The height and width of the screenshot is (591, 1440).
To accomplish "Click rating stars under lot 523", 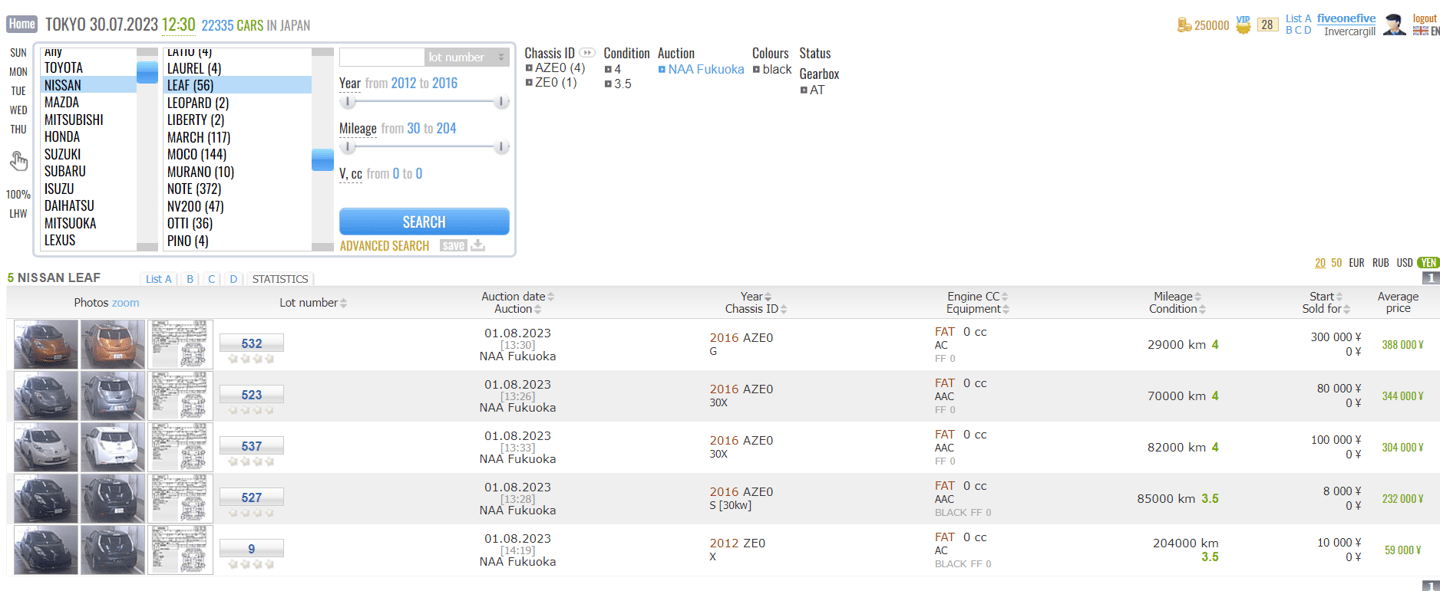I will click(251, 410).
